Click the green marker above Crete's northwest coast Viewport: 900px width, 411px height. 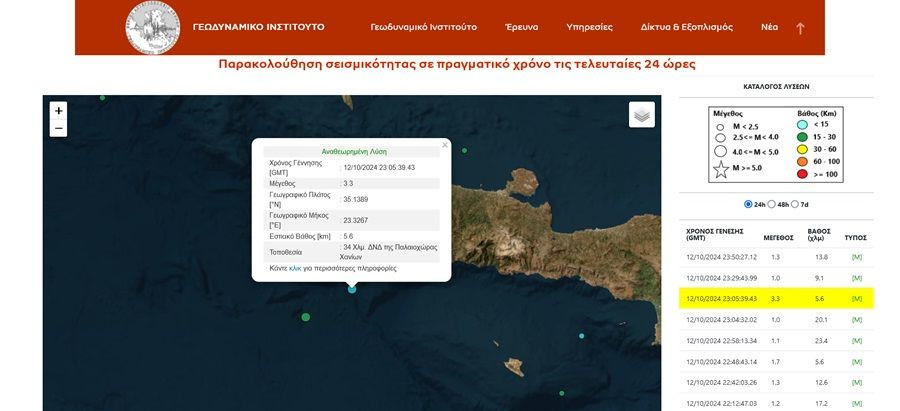tap(464, 151)
